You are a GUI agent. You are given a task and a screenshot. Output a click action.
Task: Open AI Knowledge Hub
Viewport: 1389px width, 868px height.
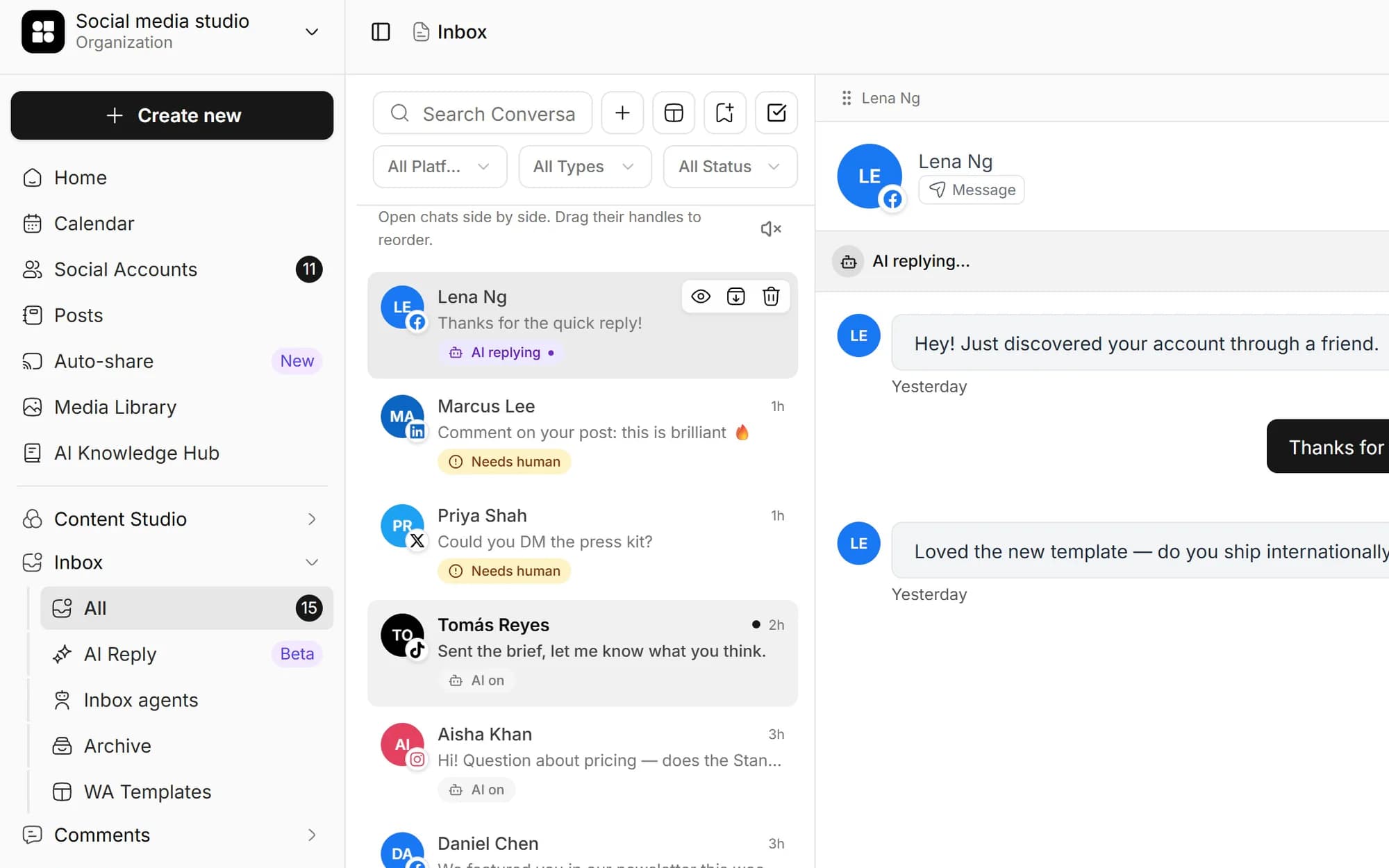coord(172,453)
